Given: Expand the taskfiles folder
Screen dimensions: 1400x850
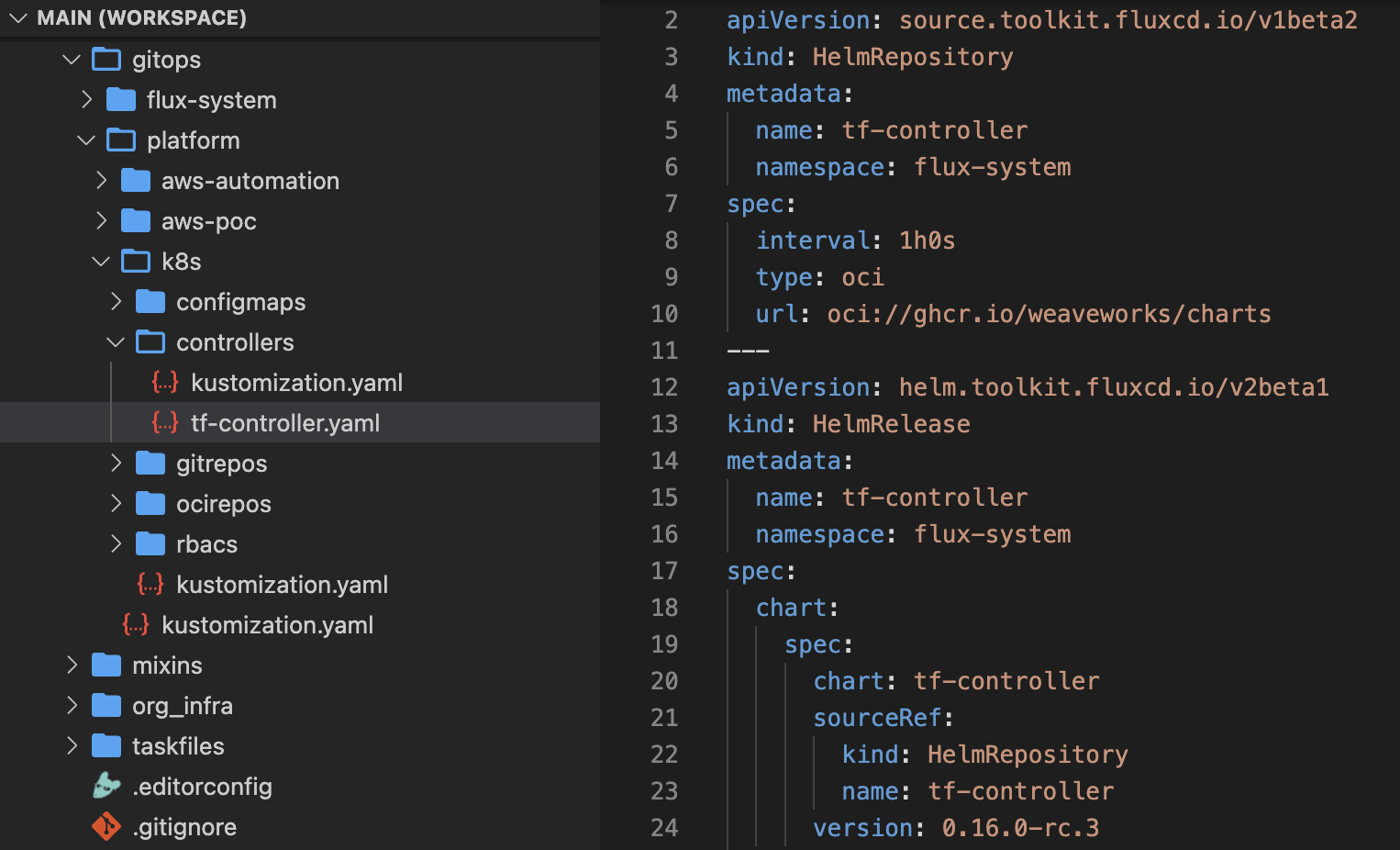Looking at the screenshot, I should coord(72,745).
